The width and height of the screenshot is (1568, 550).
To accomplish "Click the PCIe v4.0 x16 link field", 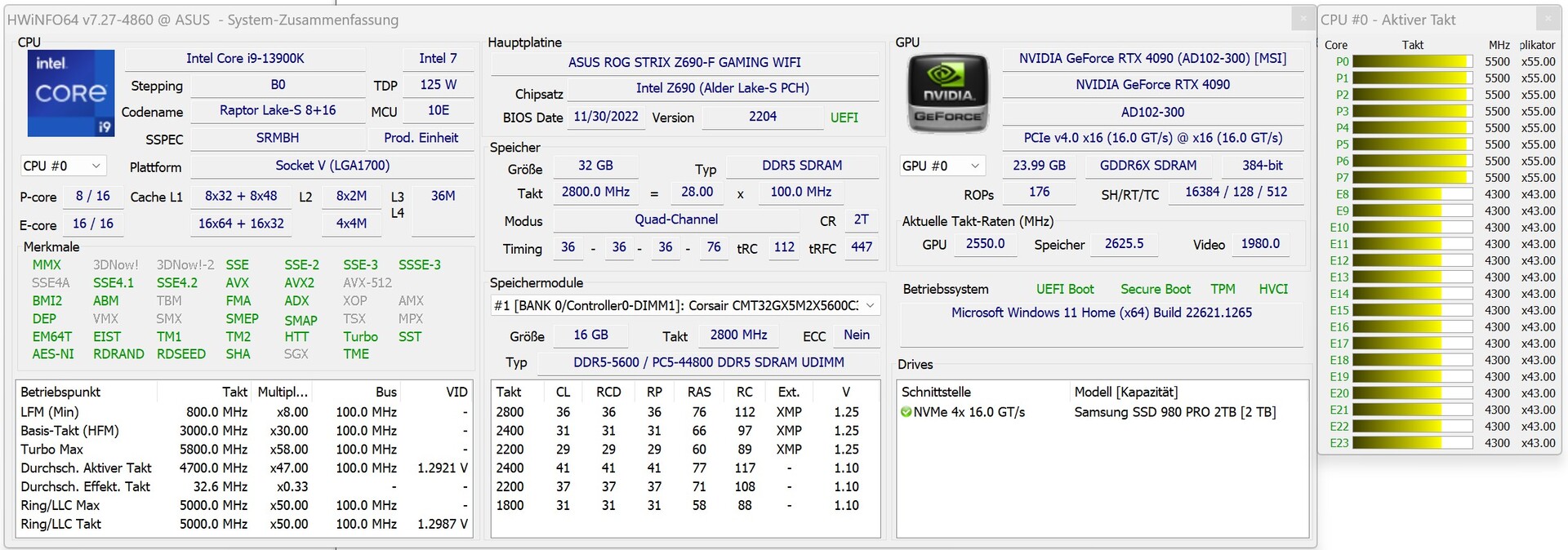I will coord(1152,138).
